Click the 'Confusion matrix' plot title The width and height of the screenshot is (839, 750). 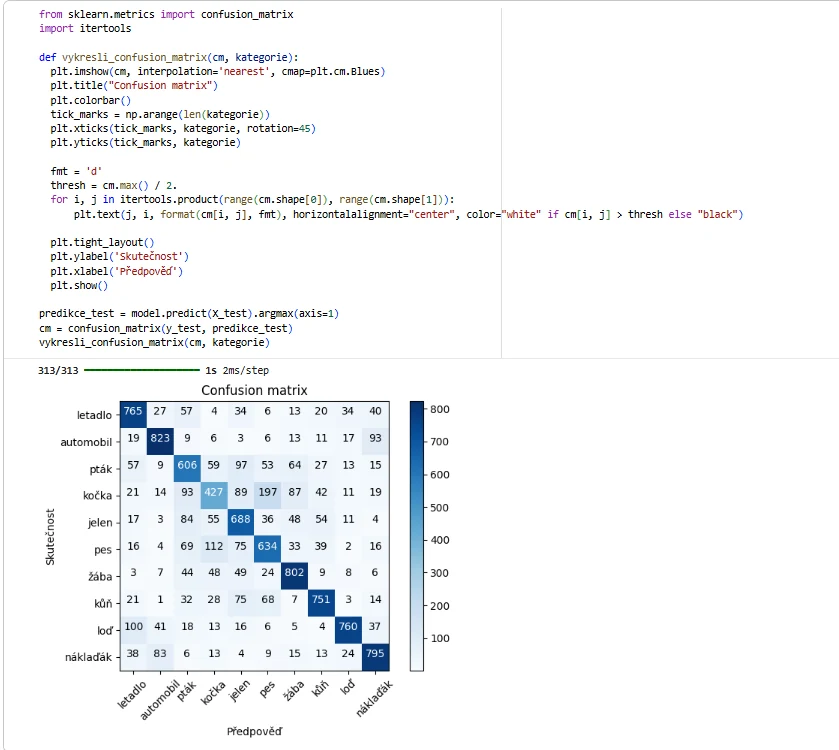pos(254,391)
